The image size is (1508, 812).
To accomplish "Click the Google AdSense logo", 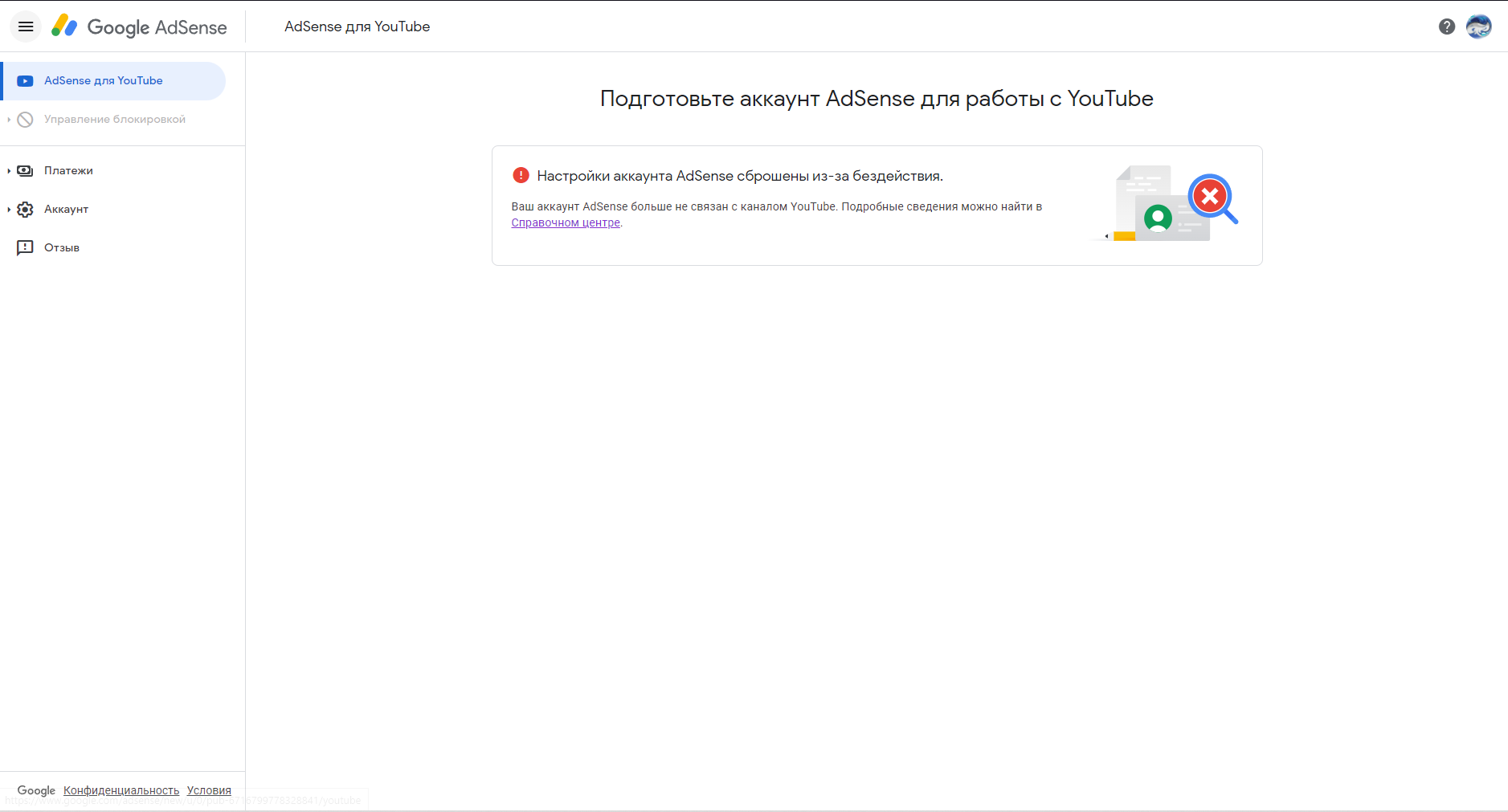I will [x=139, y=27].
